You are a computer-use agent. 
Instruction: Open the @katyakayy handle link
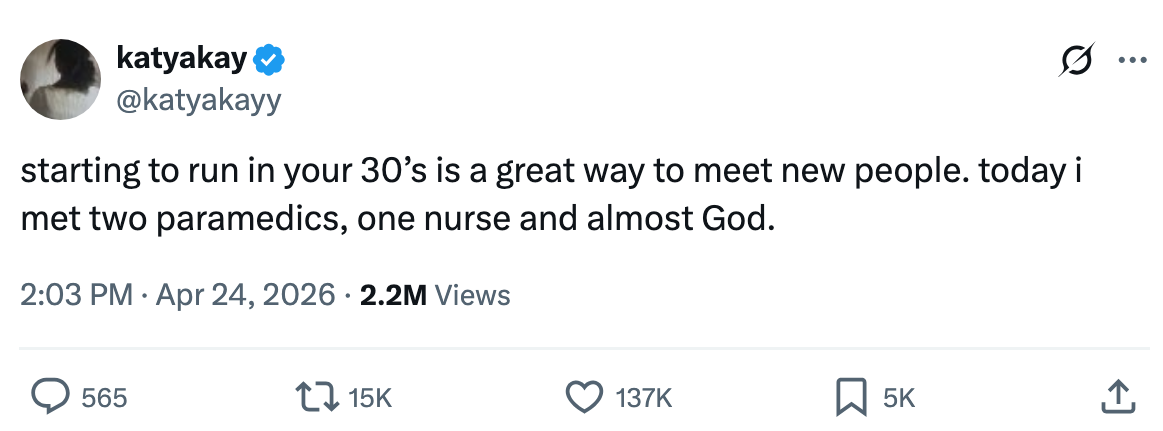(199, 100)
